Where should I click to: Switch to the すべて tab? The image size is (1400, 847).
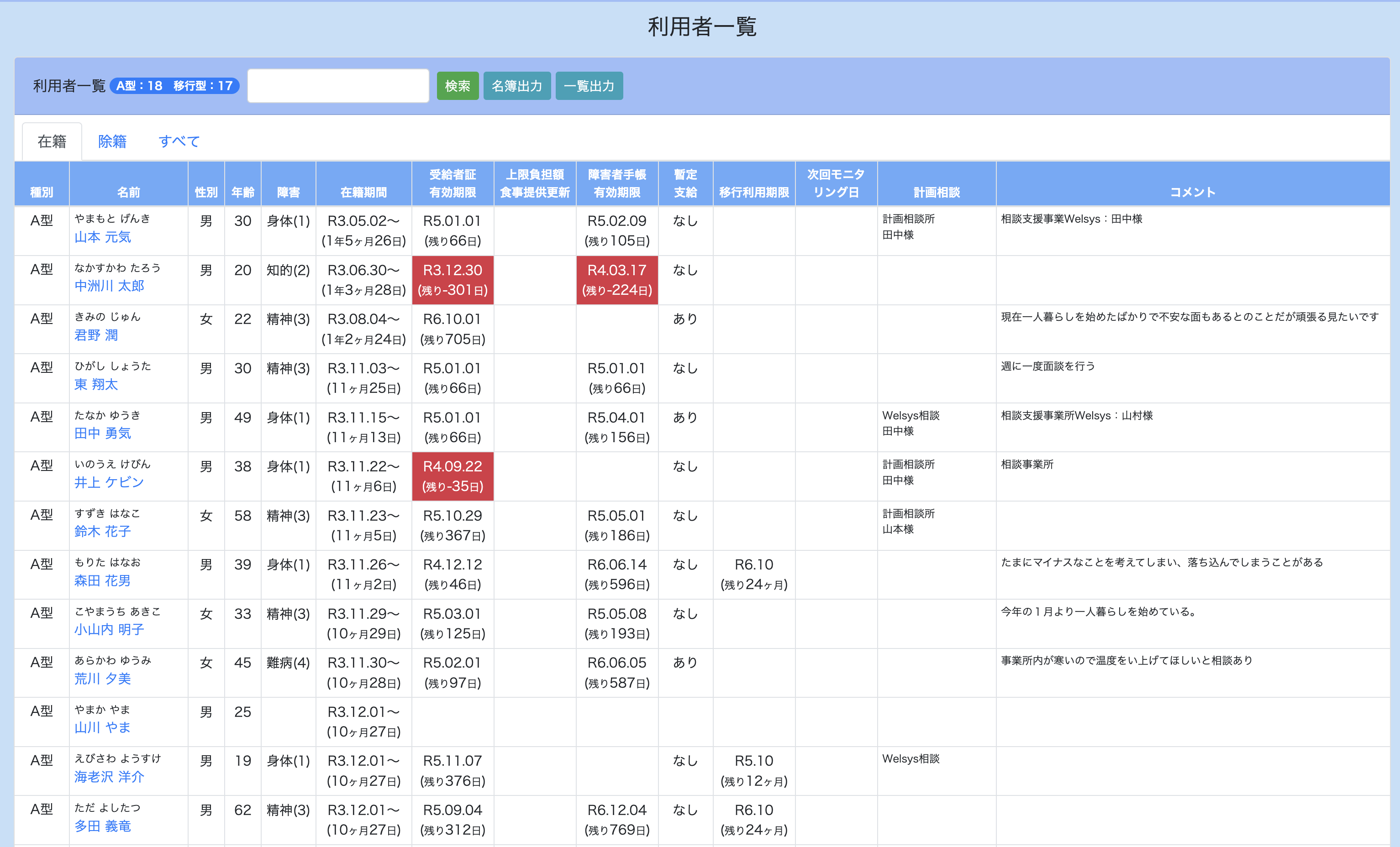179,141
